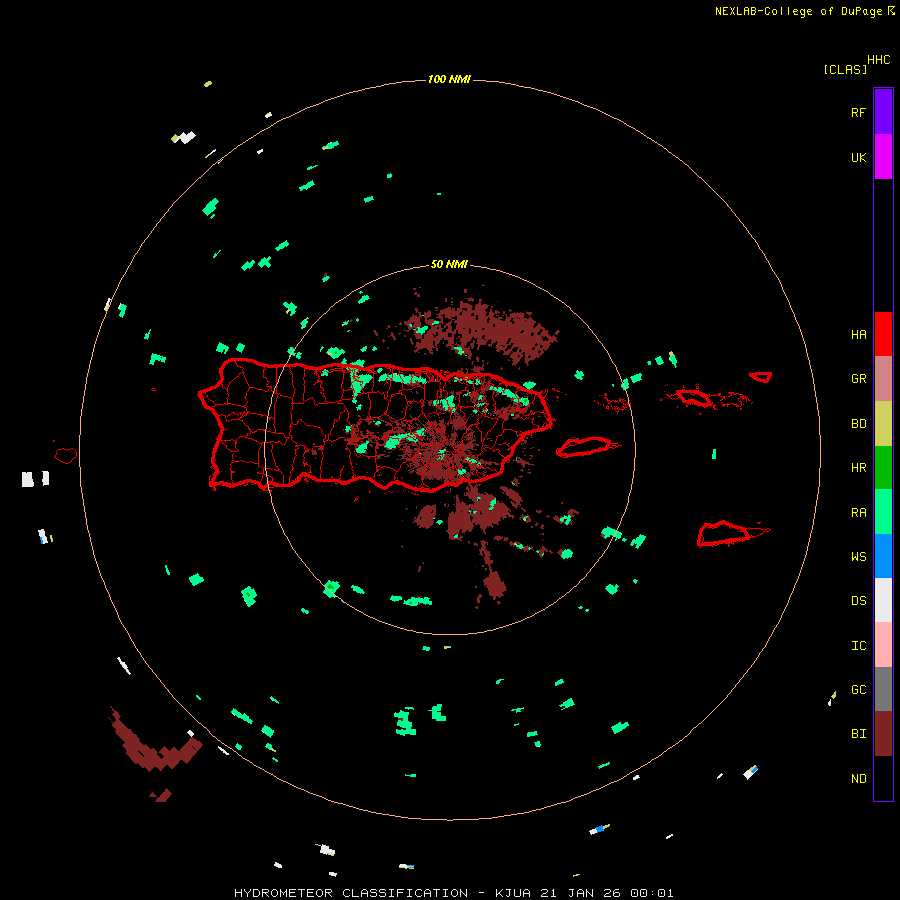This screenshot has height=900, width=900.
Task: Pick the dark green HR legend swatch
Action: 883,468
